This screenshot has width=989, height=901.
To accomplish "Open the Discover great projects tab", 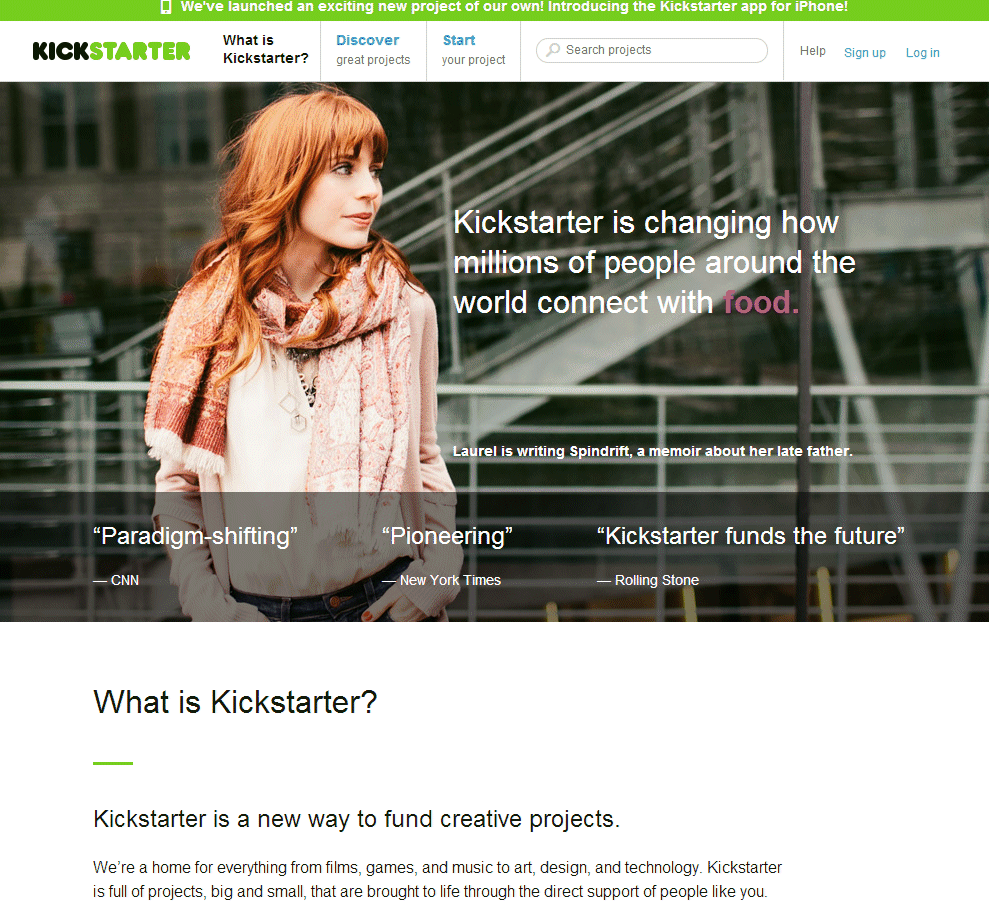I will pos(373,50).
